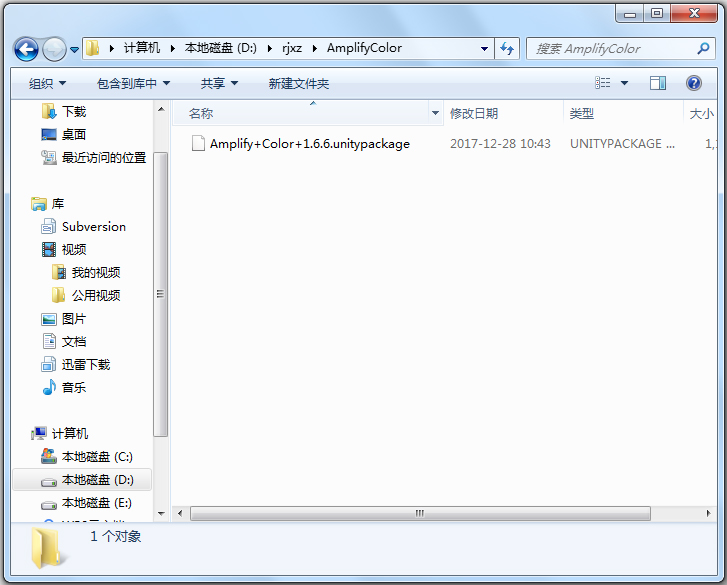Open the address bar history dropdown
The width and height of the screenshot is (727, 585).
point(484,48)
